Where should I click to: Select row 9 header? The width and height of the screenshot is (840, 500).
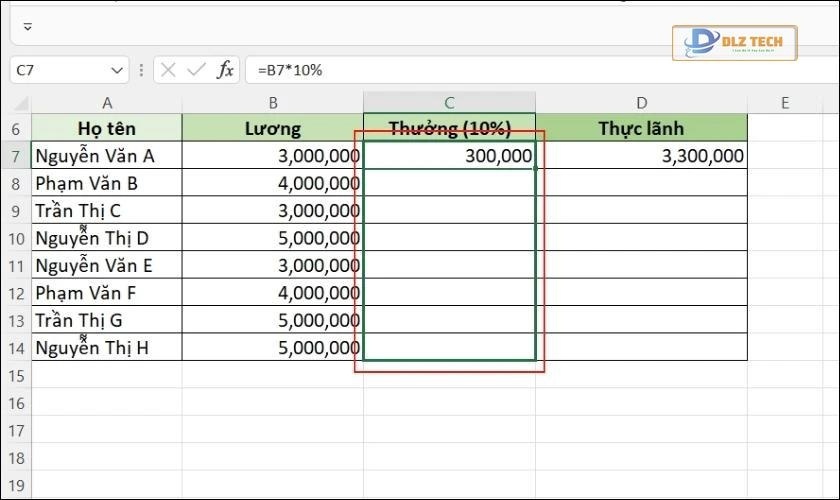16,211
